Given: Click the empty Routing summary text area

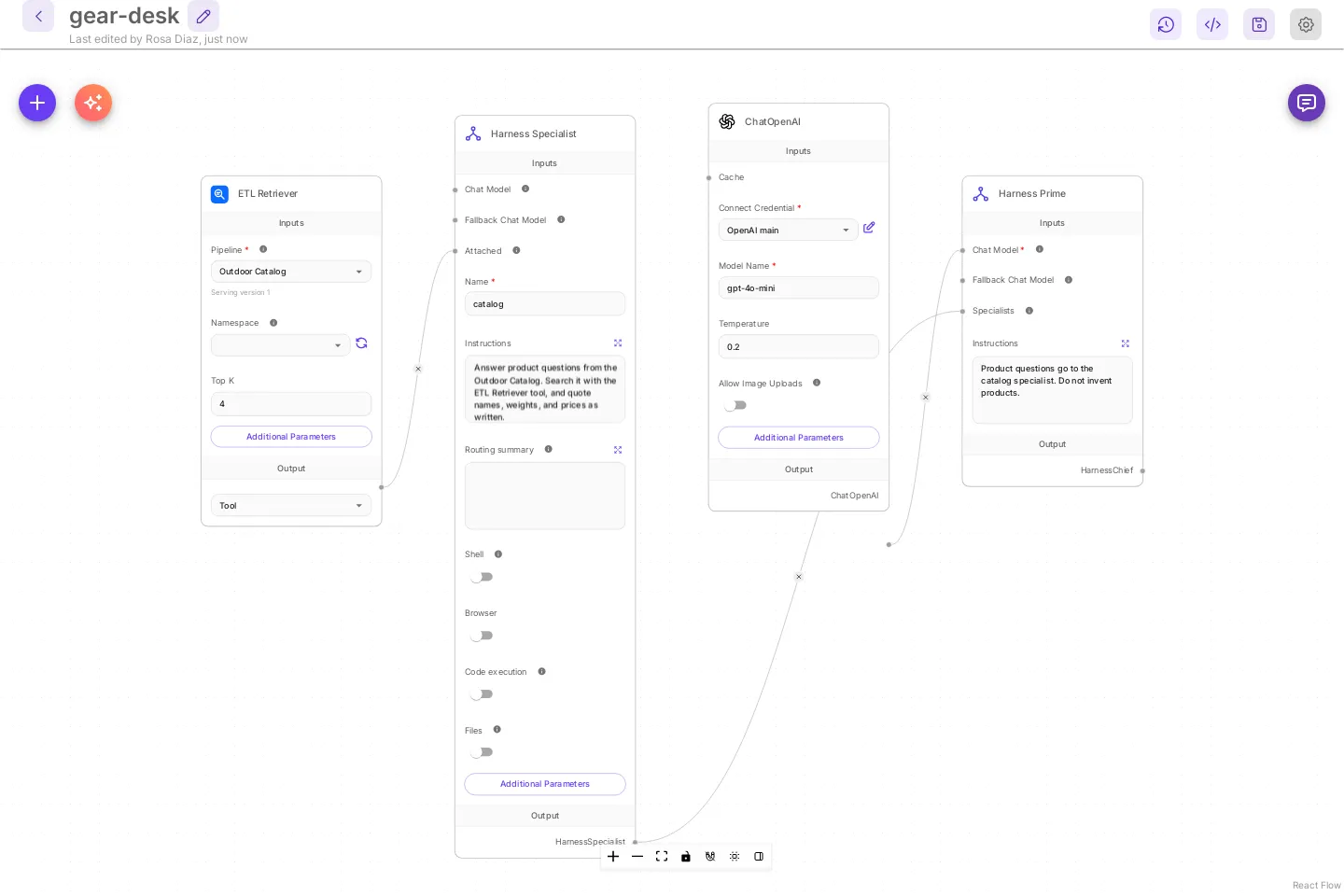Looking at the screenshot, I should 545,497.
